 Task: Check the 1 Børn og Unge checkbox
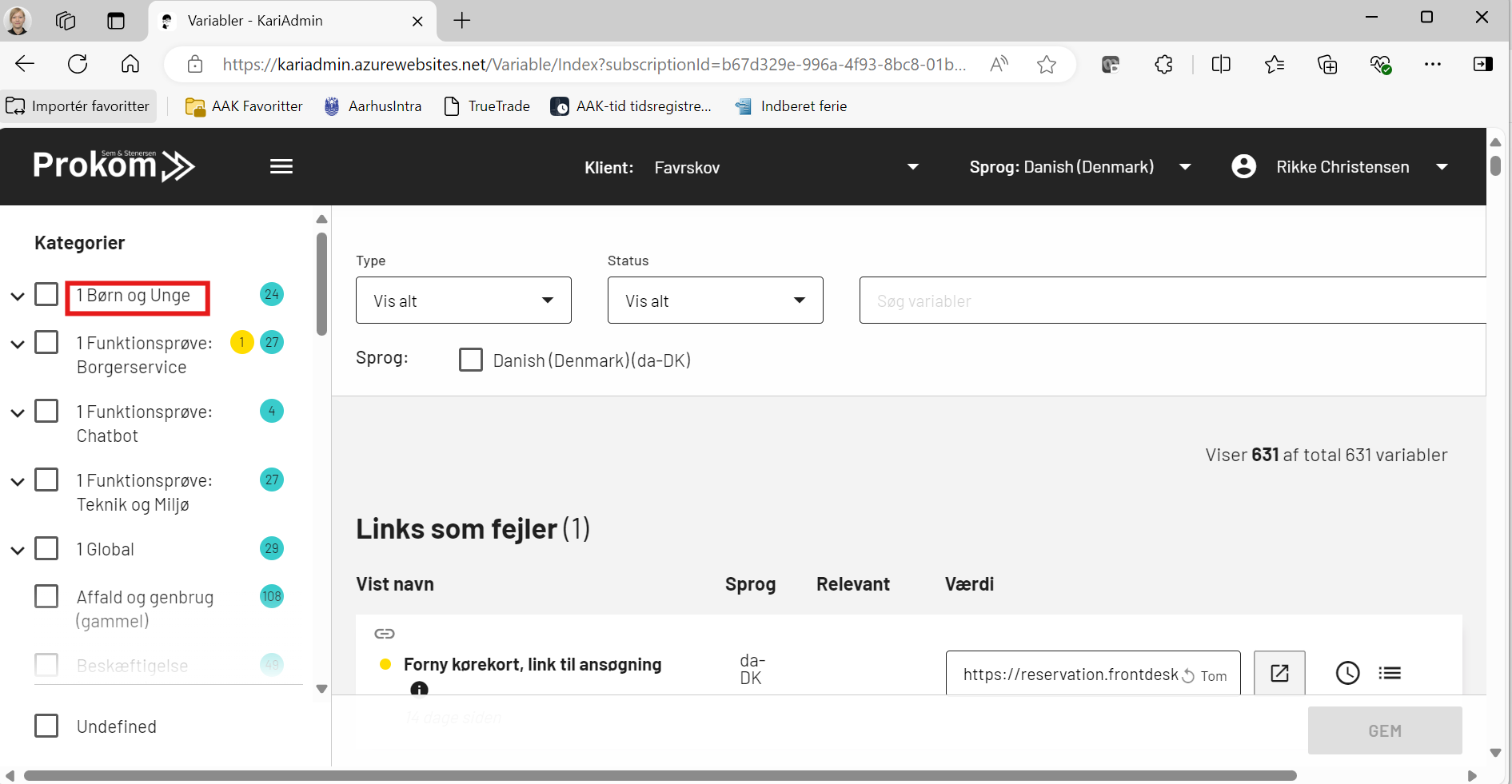[x=46, y=294]
